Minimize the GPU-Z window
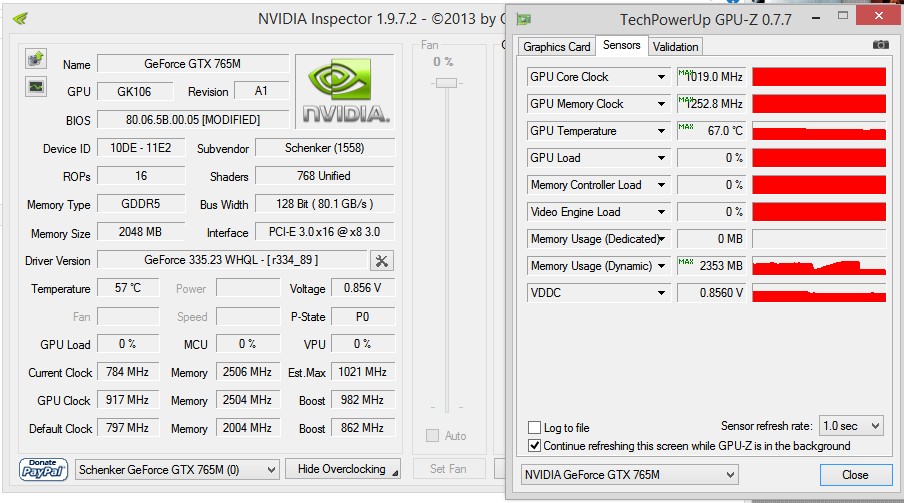The image size is (904, 503). click(x=816, y=18)
